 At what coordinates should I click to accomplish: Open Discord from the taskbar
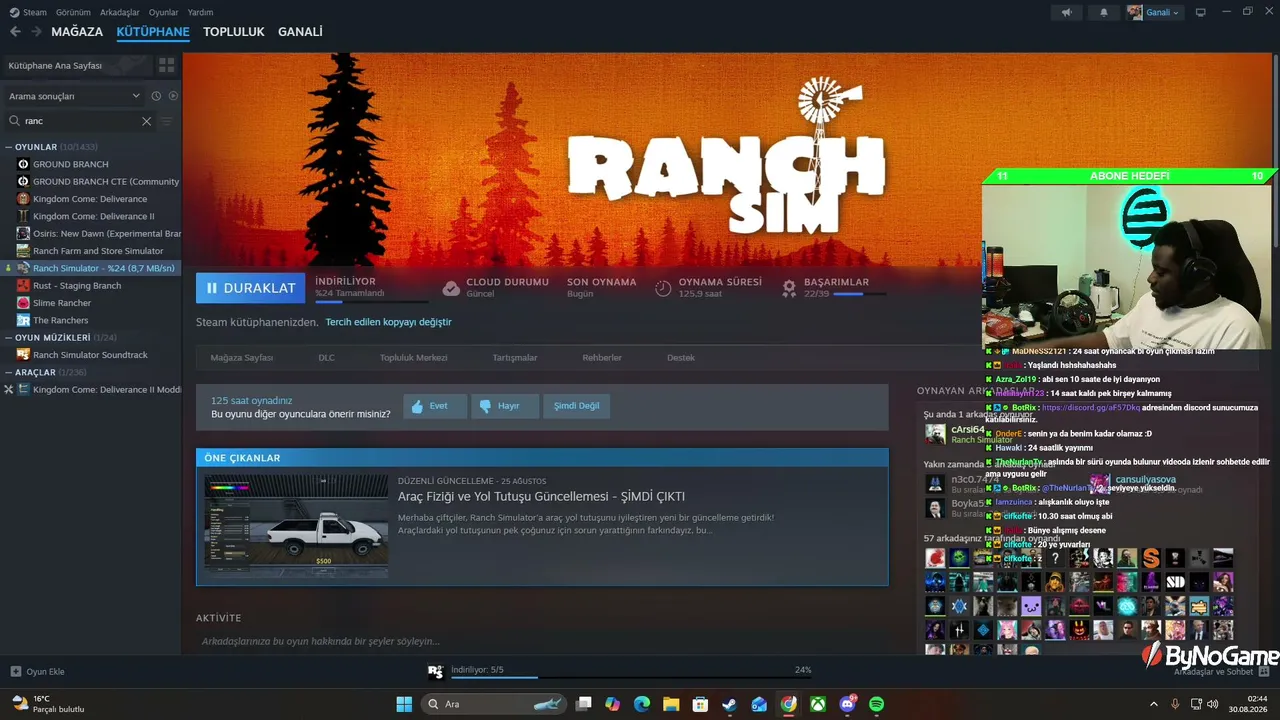[847, 704]
